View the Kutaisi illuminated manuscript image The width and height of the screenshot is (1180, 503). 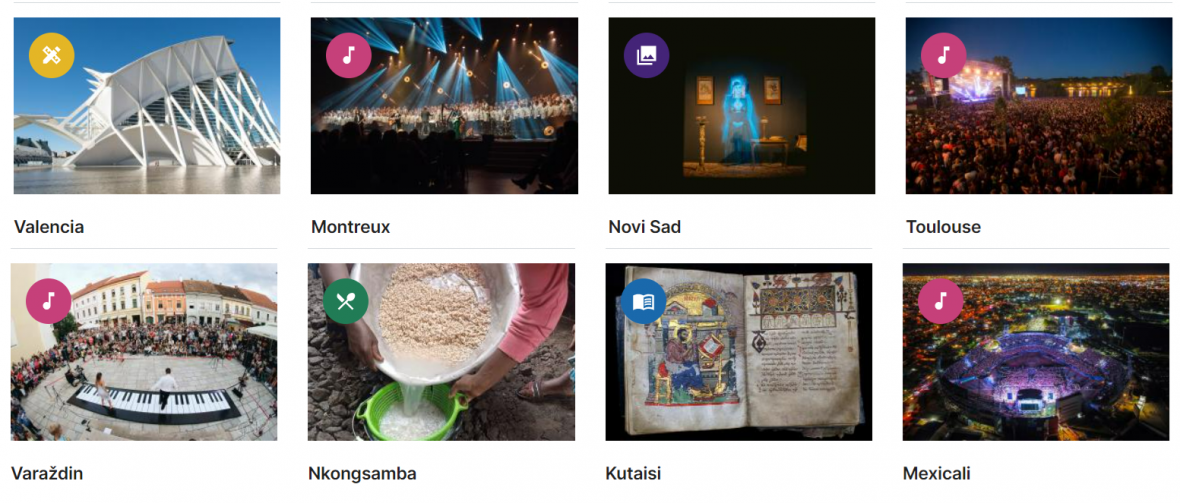click(739, 352)
